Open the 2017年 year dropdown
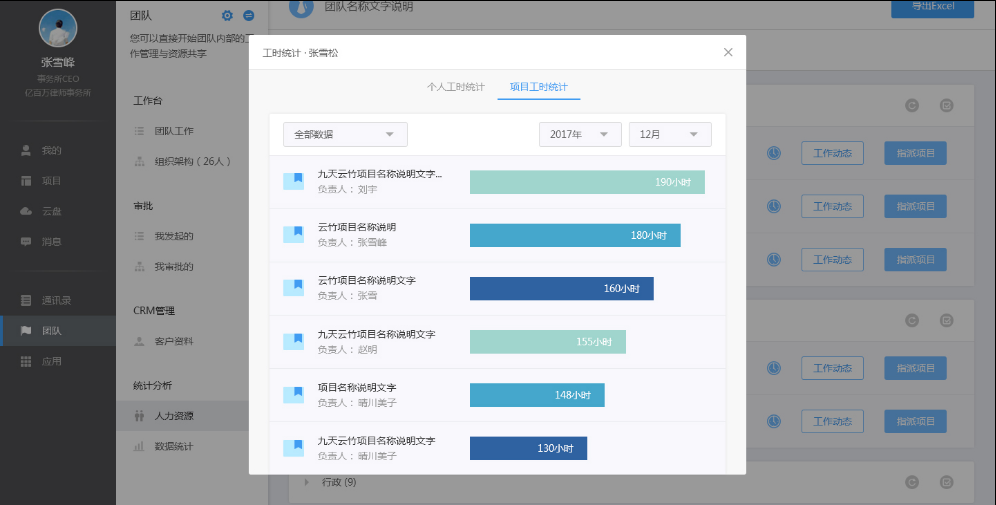The width and height of the screenshot is (996, 505). tap(579, 134)
